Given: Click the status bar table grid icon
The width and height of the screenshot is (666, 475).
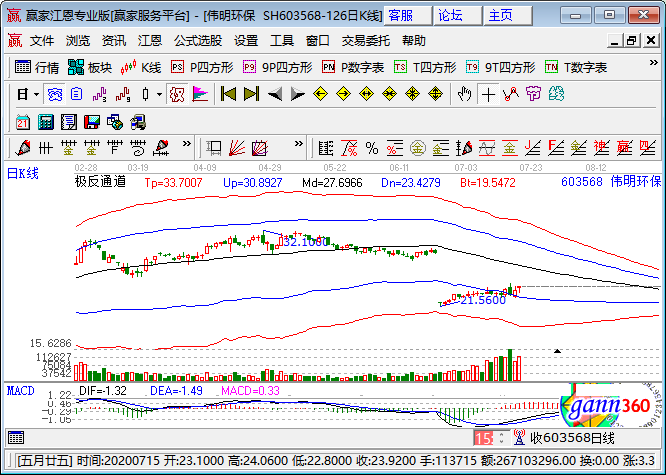Looking at the screenshot, I should pos(16,438).
